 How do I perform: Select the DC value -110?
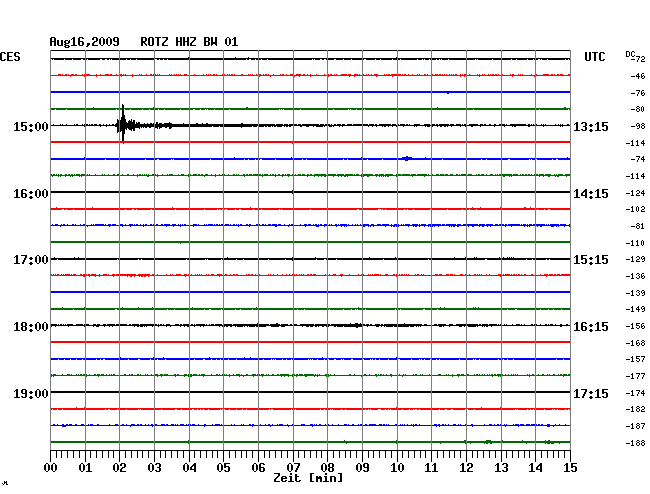(635, 243)
